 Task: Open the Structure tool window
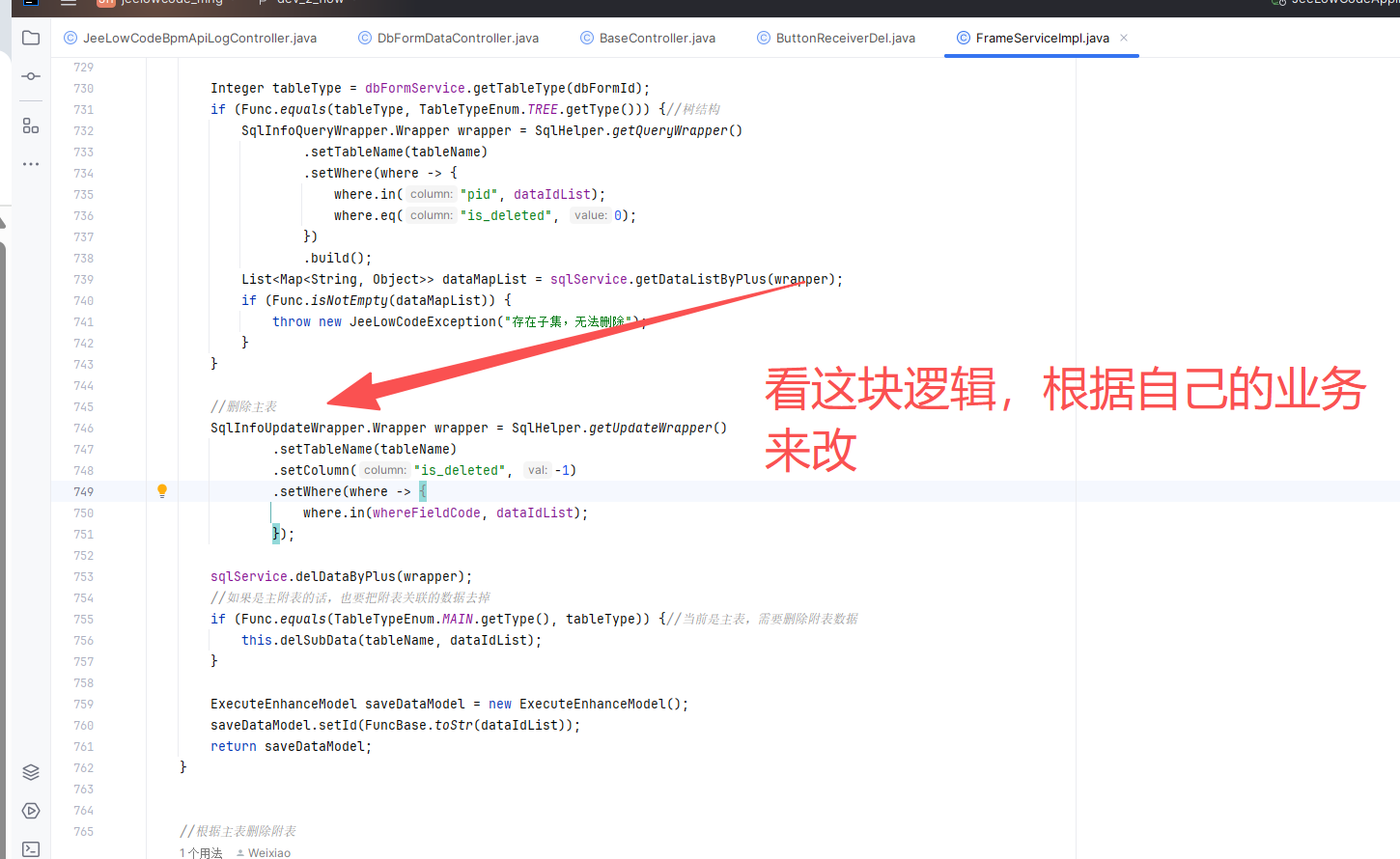click(31, 125)
